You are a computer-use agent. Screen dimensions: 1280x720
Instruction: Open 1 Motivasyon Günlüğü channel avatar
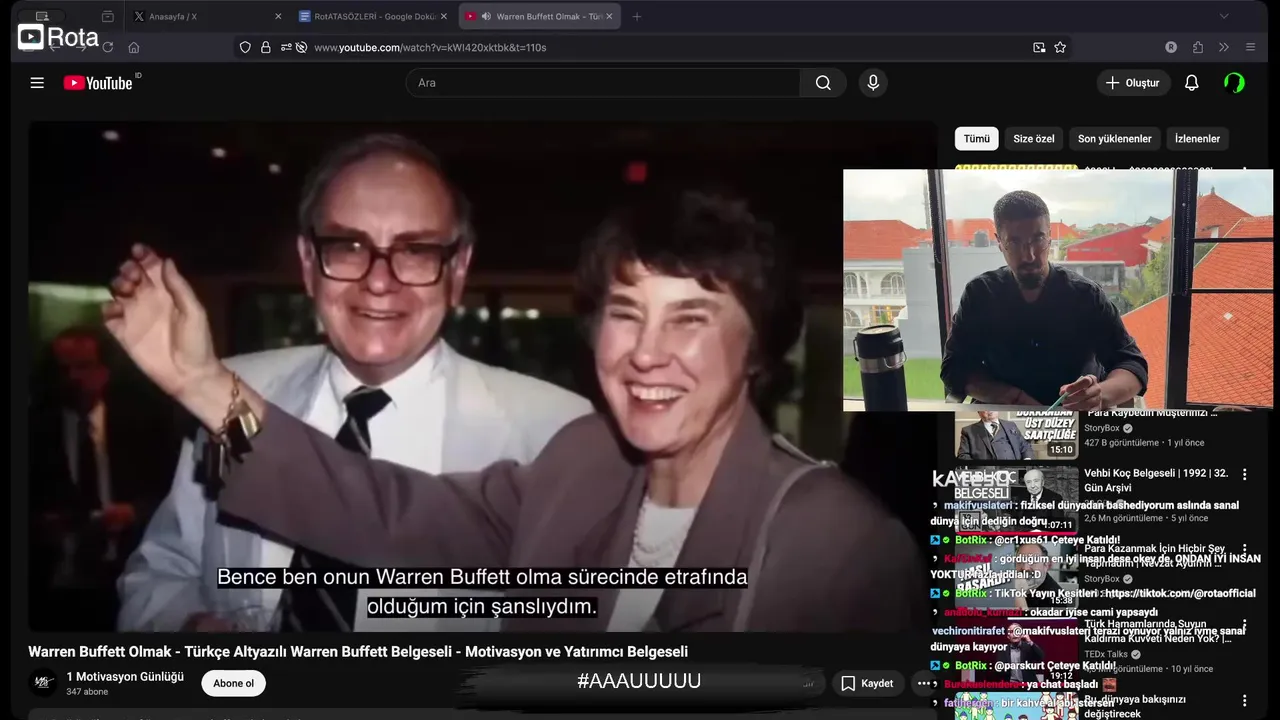[43, 683]
